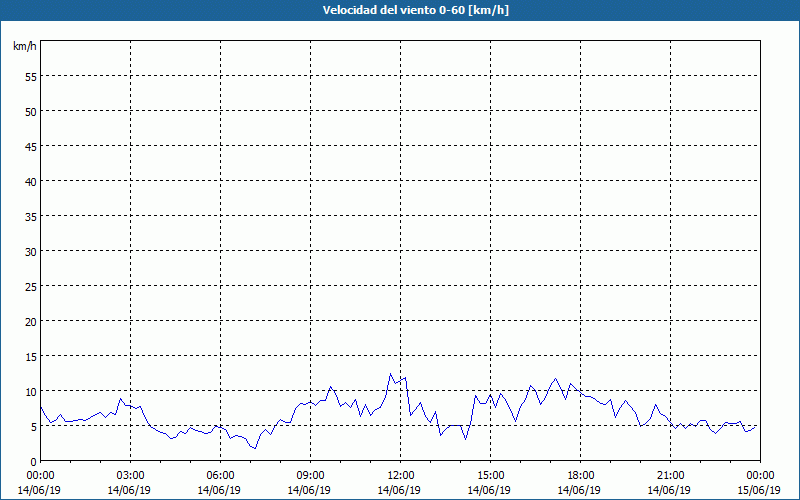Click the '14/06/19' date beneath 12:00
Screen dimensions: 800x500
[399, 490]
